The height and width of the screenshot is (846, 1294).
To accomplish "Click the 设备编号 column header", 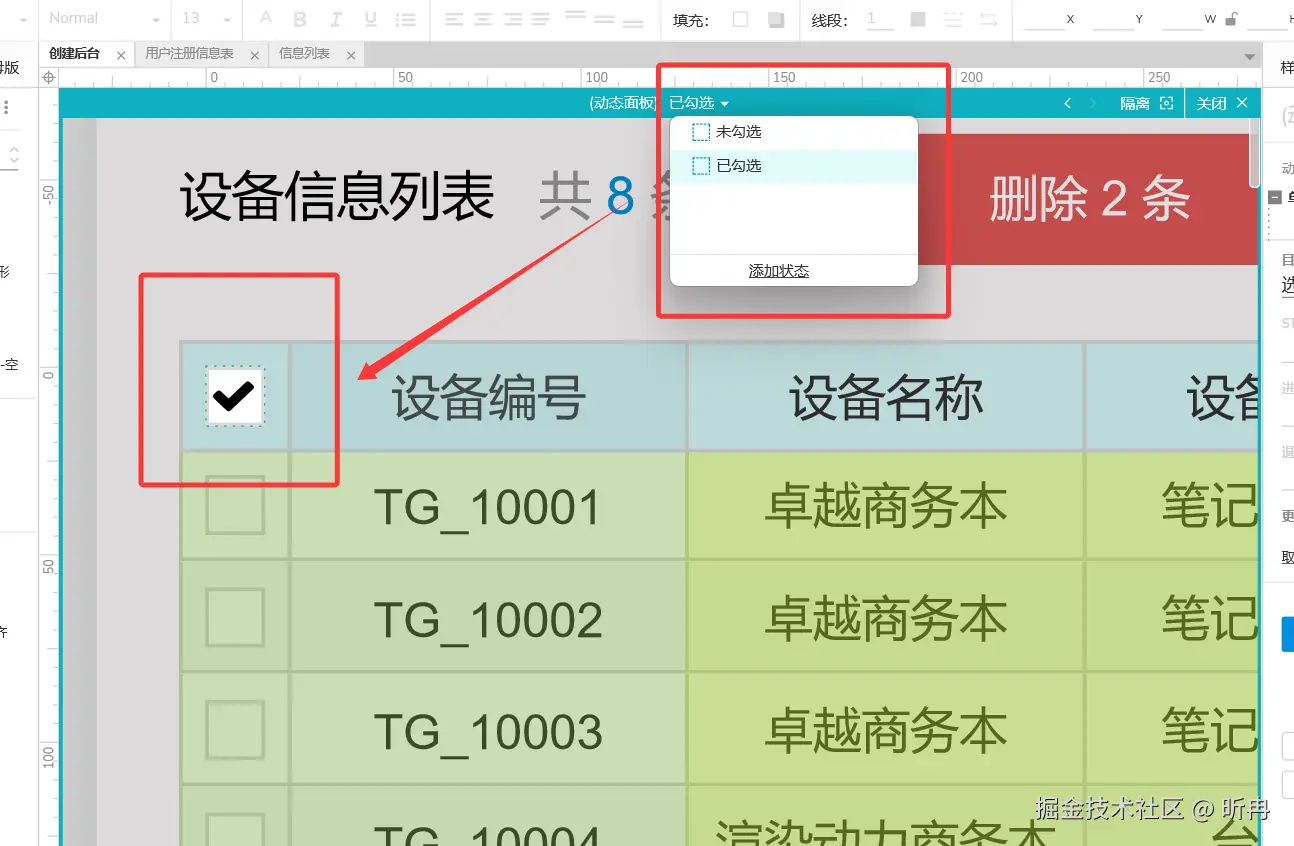I will [488, 397].
